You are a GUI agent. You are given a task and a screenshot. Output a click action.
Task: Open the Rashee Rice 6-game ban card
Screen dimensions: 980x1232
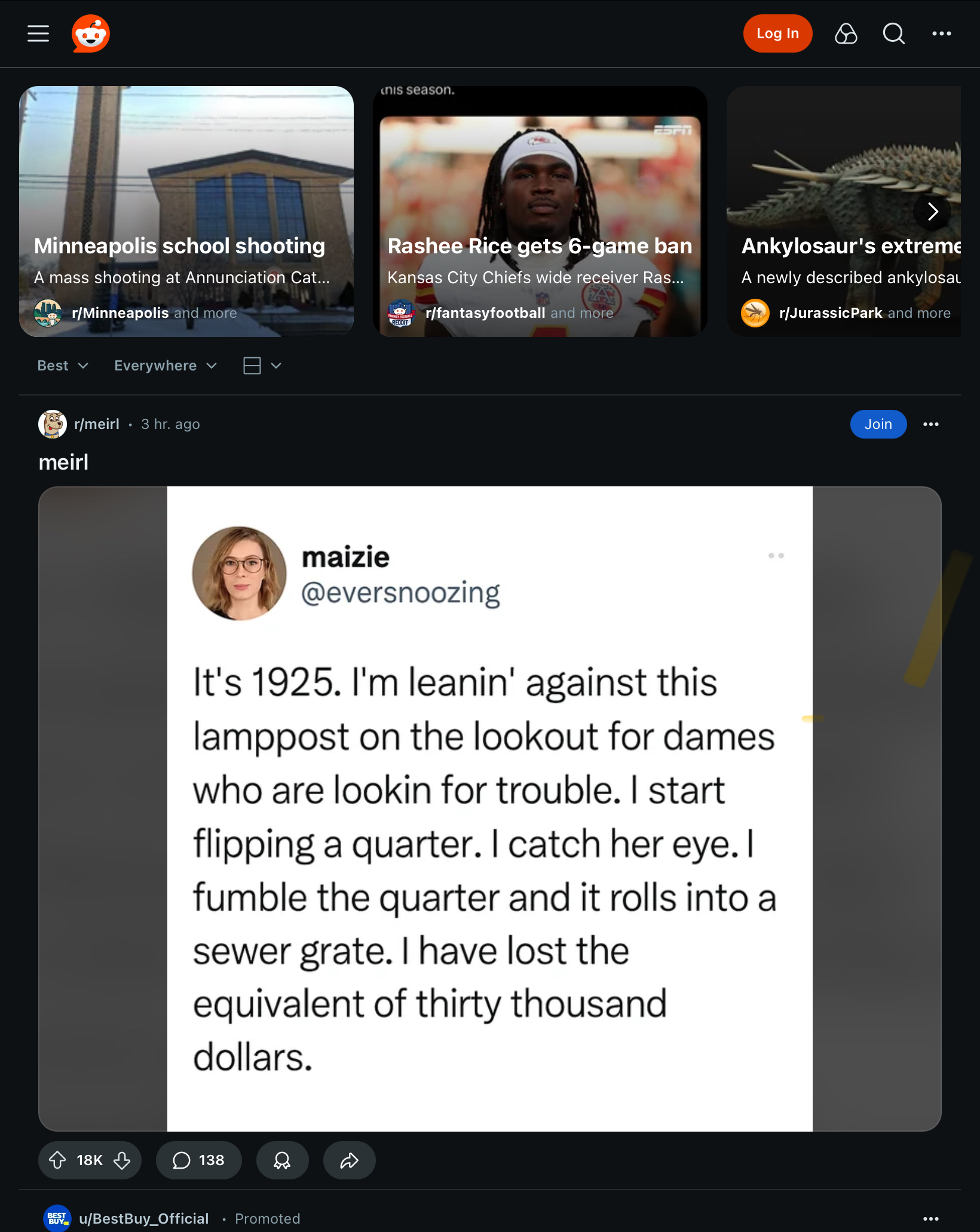click(540, 212)
